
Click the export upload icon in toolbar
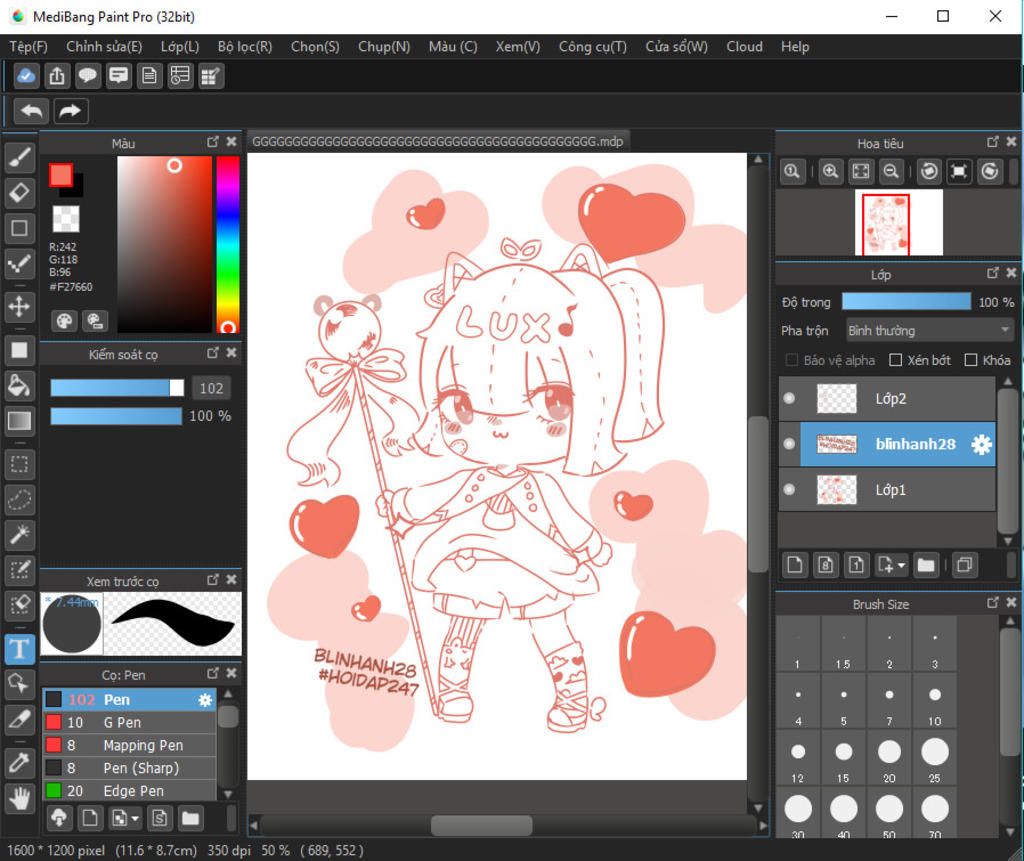57,76
